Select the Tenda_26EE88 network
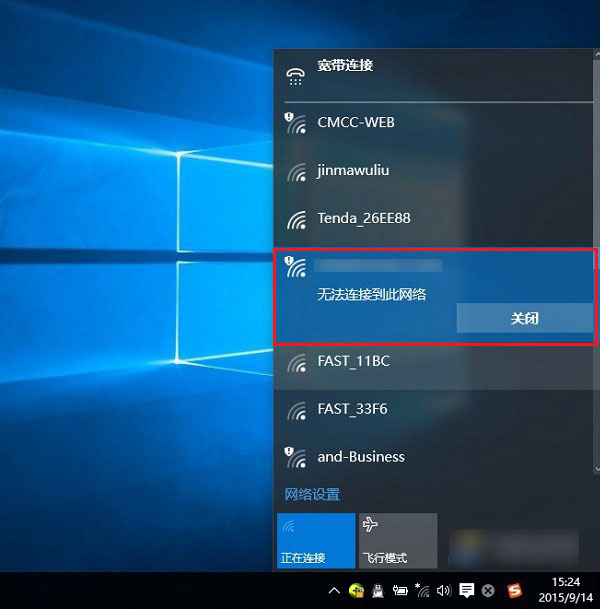Viewport: 600px width, 609px height. pos(363,218)
